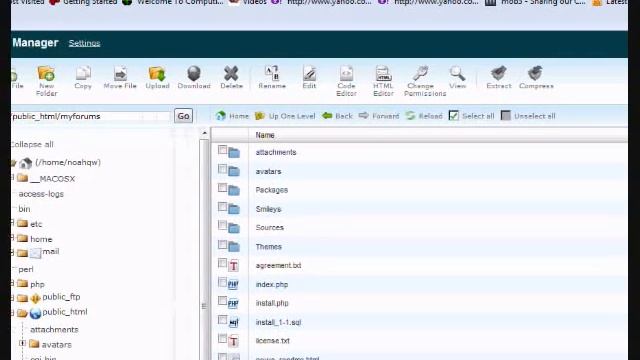Screen dimensions: 640x360
Task: Open Change Permissions tool
Action: [425, 81]
